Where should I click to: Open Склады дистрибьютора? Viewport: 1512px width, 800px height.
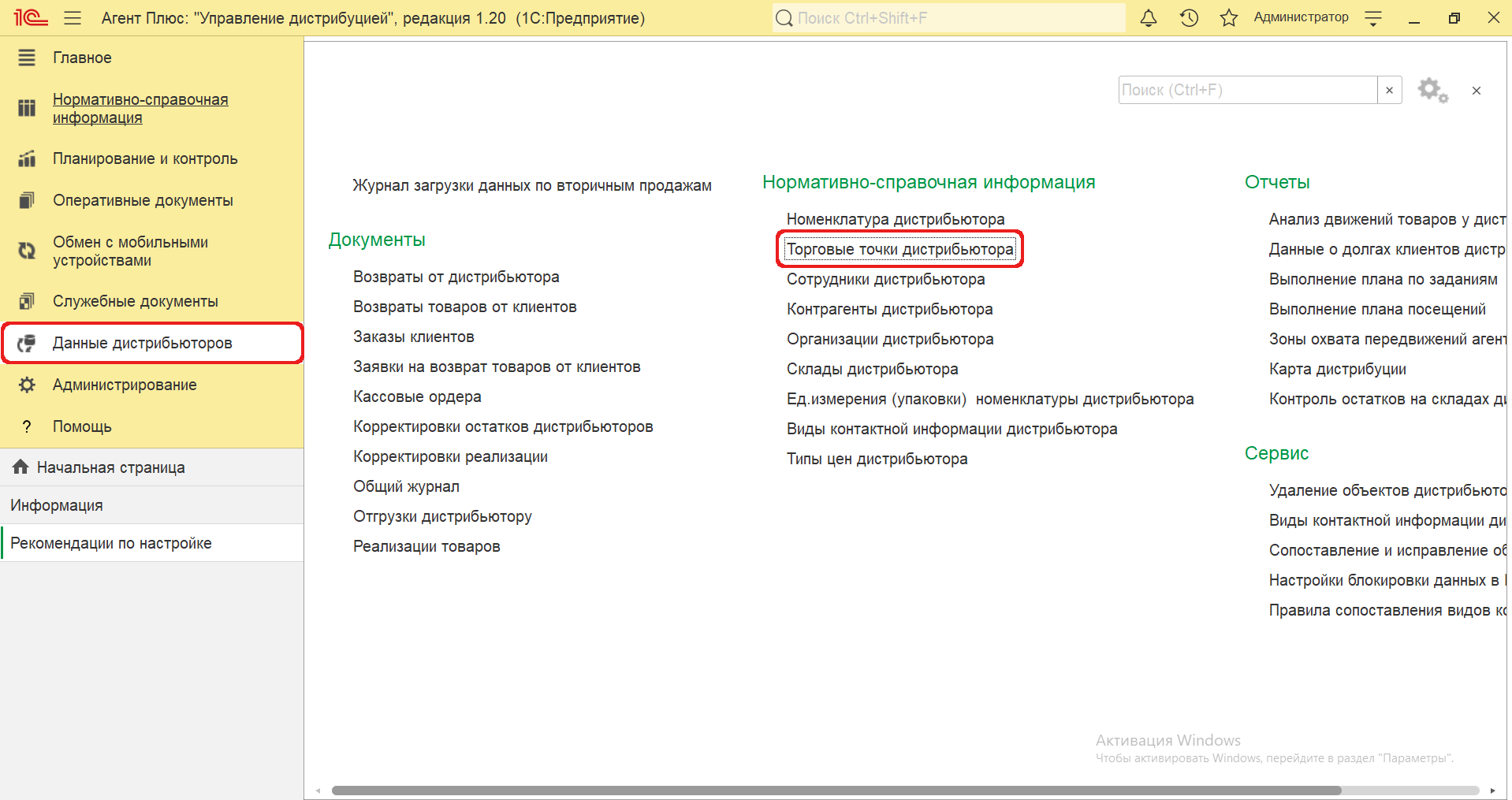[x=873, y=369]
